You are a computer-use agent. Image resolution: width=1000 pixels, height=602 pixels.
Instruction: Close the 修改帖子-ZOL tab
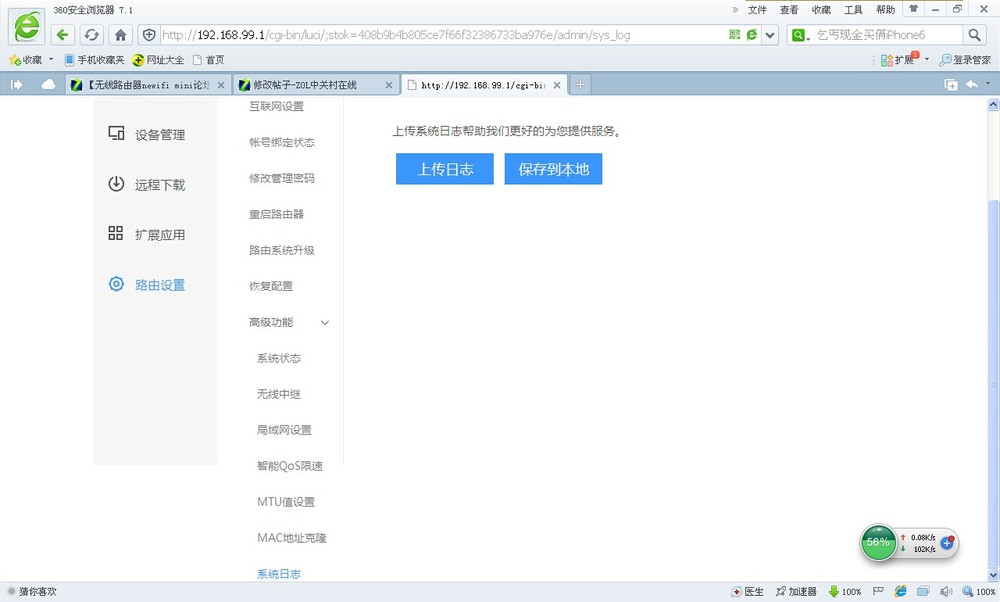389,85
